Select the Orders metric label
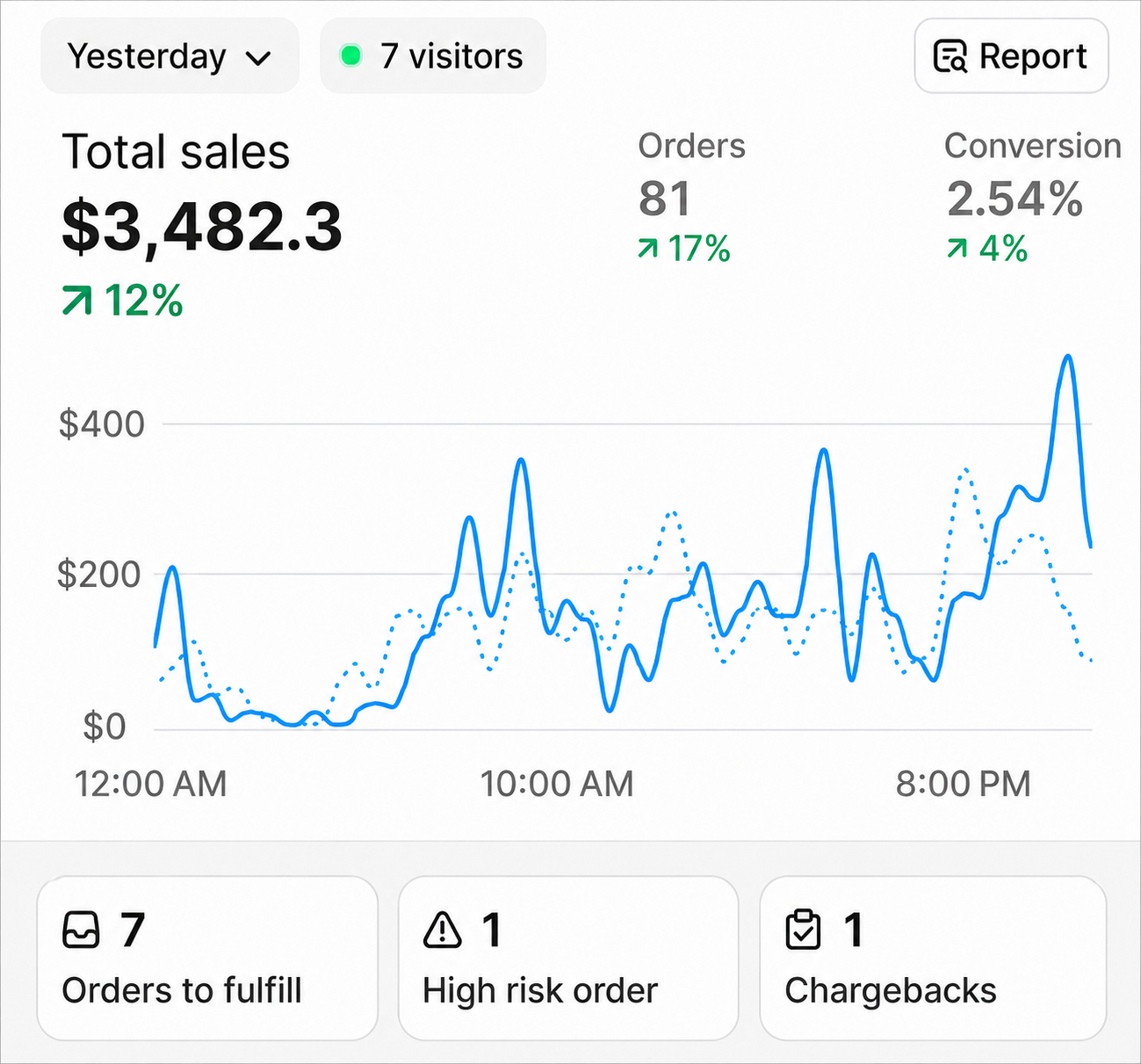The height and width of the screenshot is (1064, 1141). point(692,146)
